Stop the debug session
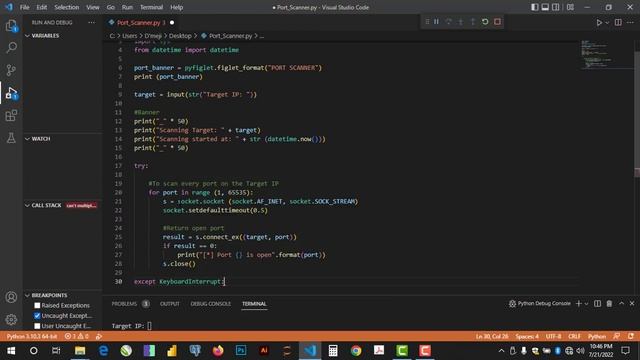 [497, 22]
